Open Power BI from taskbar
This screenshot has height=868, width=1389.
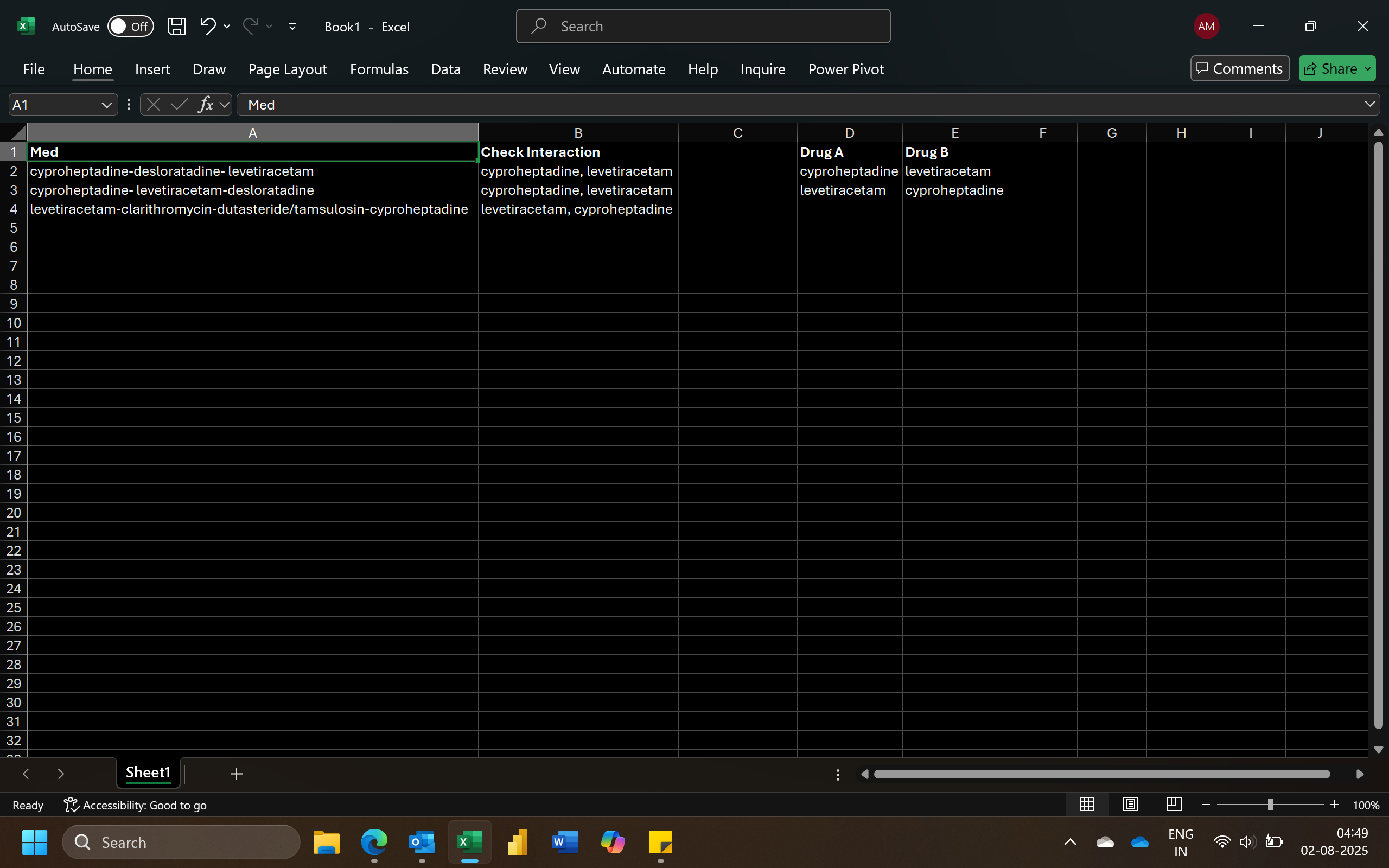517,842
